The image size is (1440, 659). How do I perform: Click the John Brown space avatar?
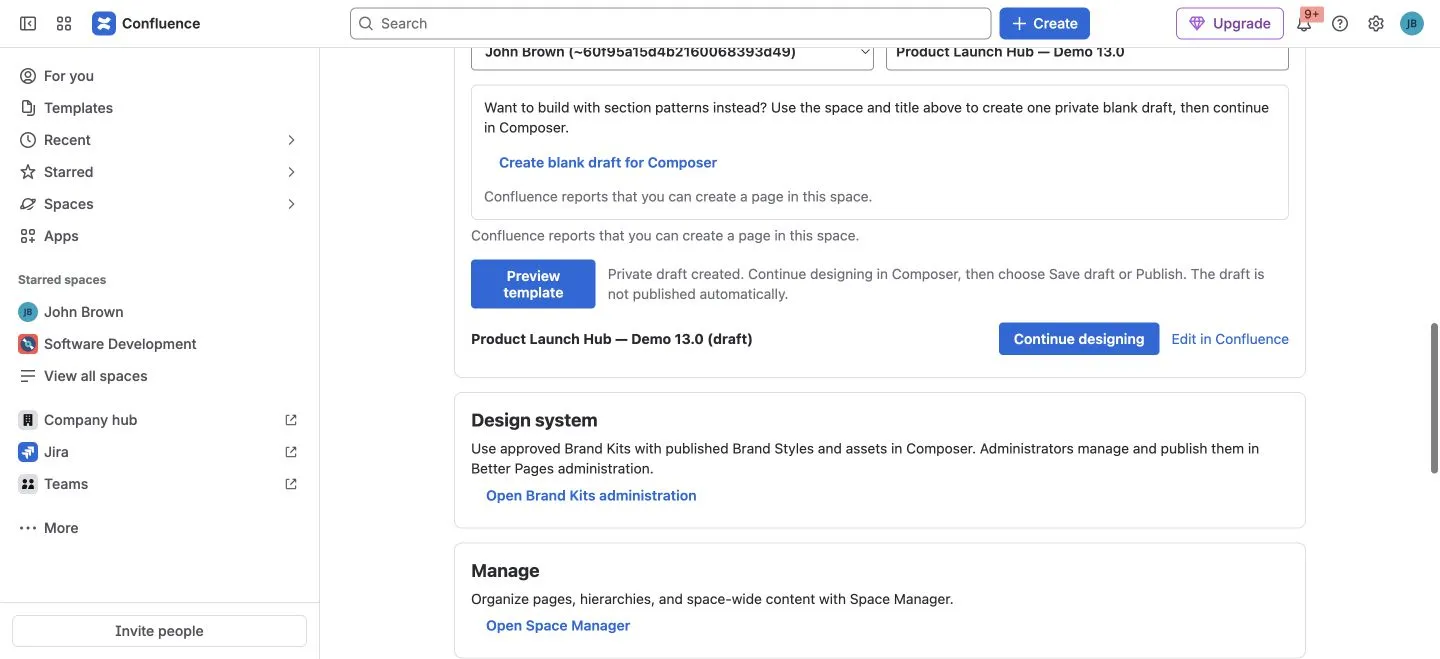tap(28, 312)
